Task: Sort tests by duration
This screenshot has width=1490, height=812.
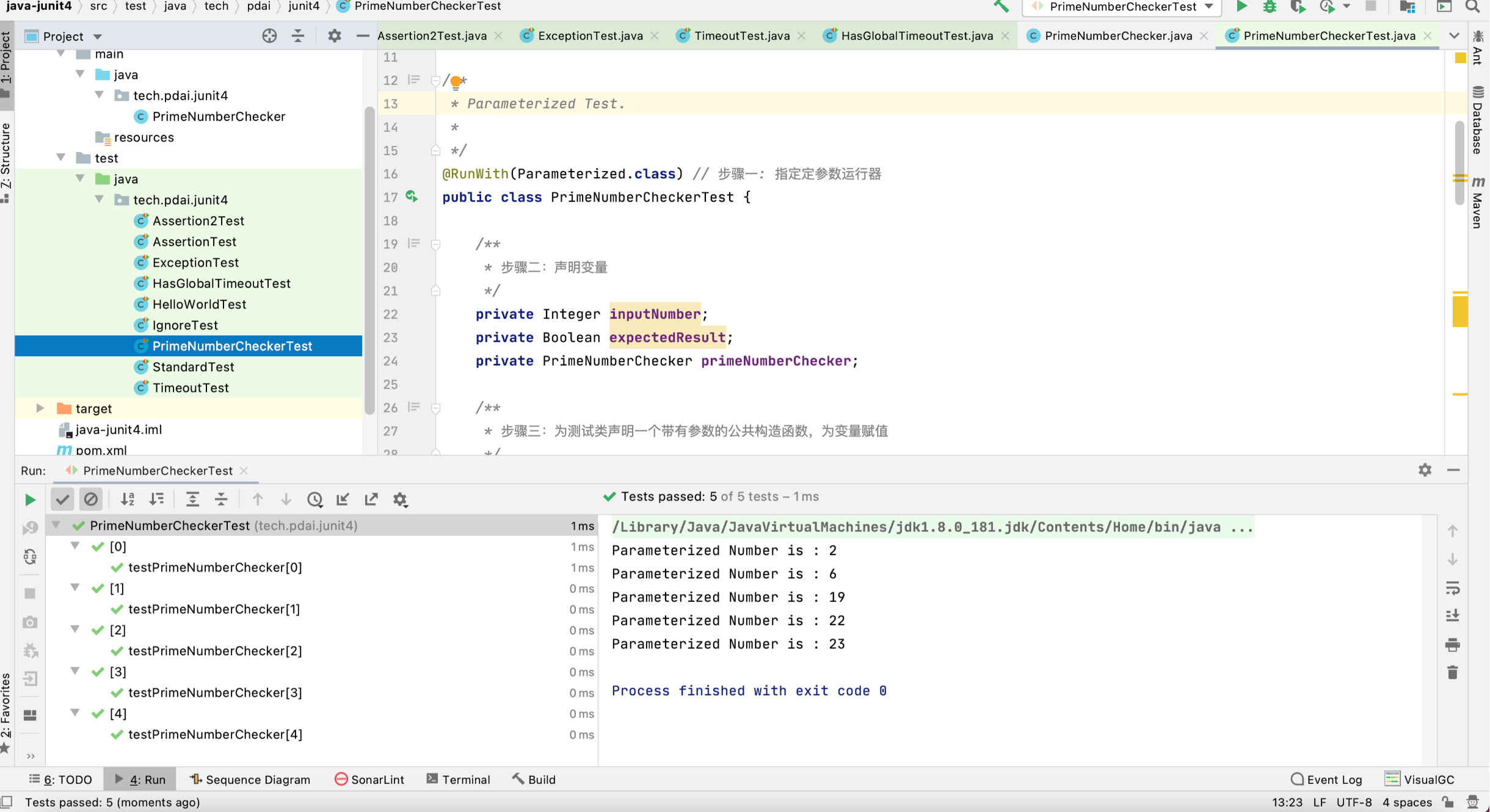Action: click(157, 499)
